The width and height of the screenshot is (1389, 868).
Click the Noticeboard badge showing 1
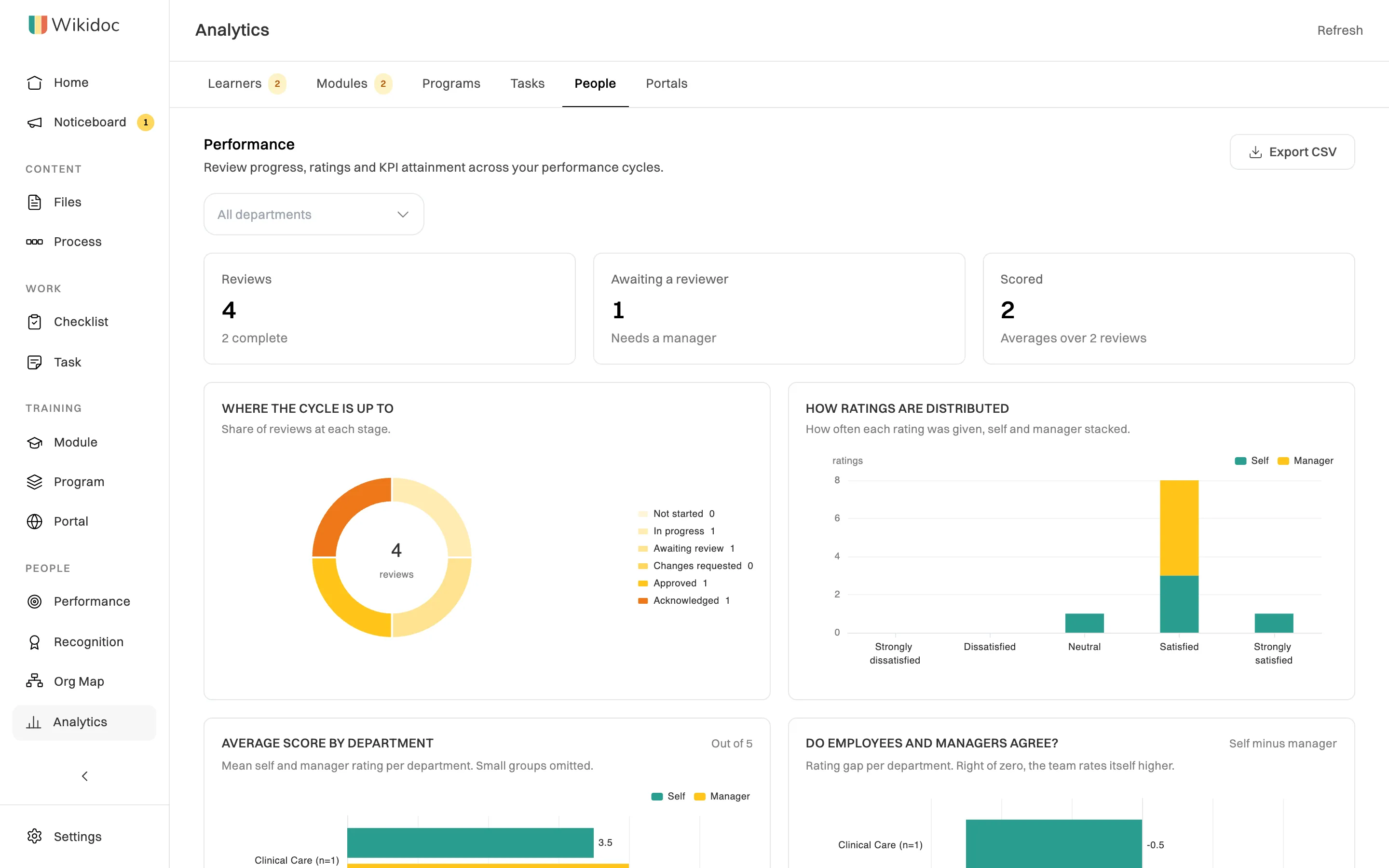click(x=145, y=122)
